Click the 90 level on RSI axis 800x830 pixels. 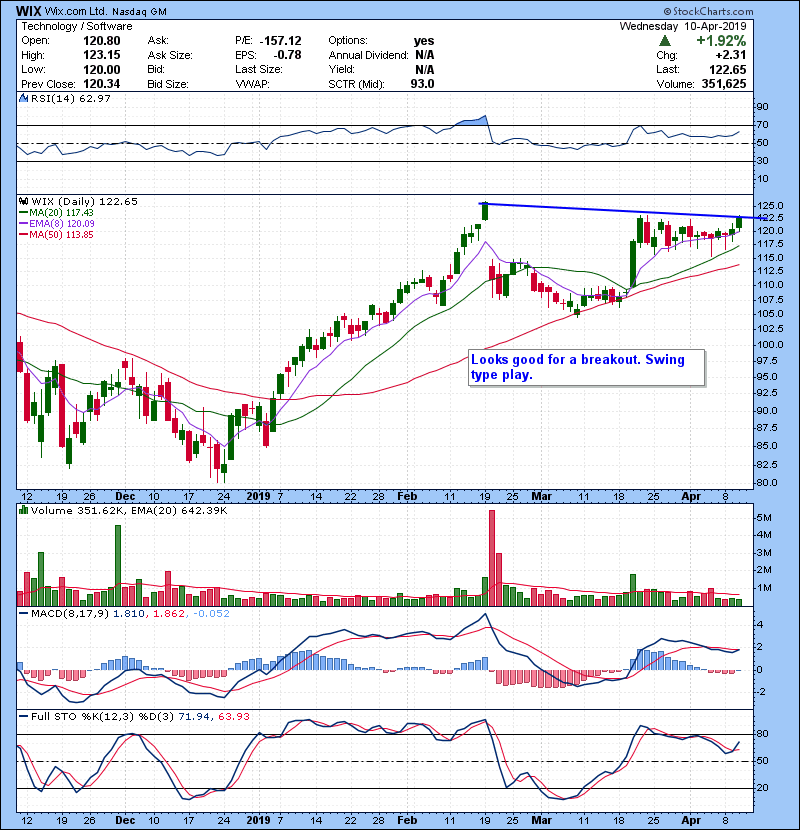click(763, 106)
